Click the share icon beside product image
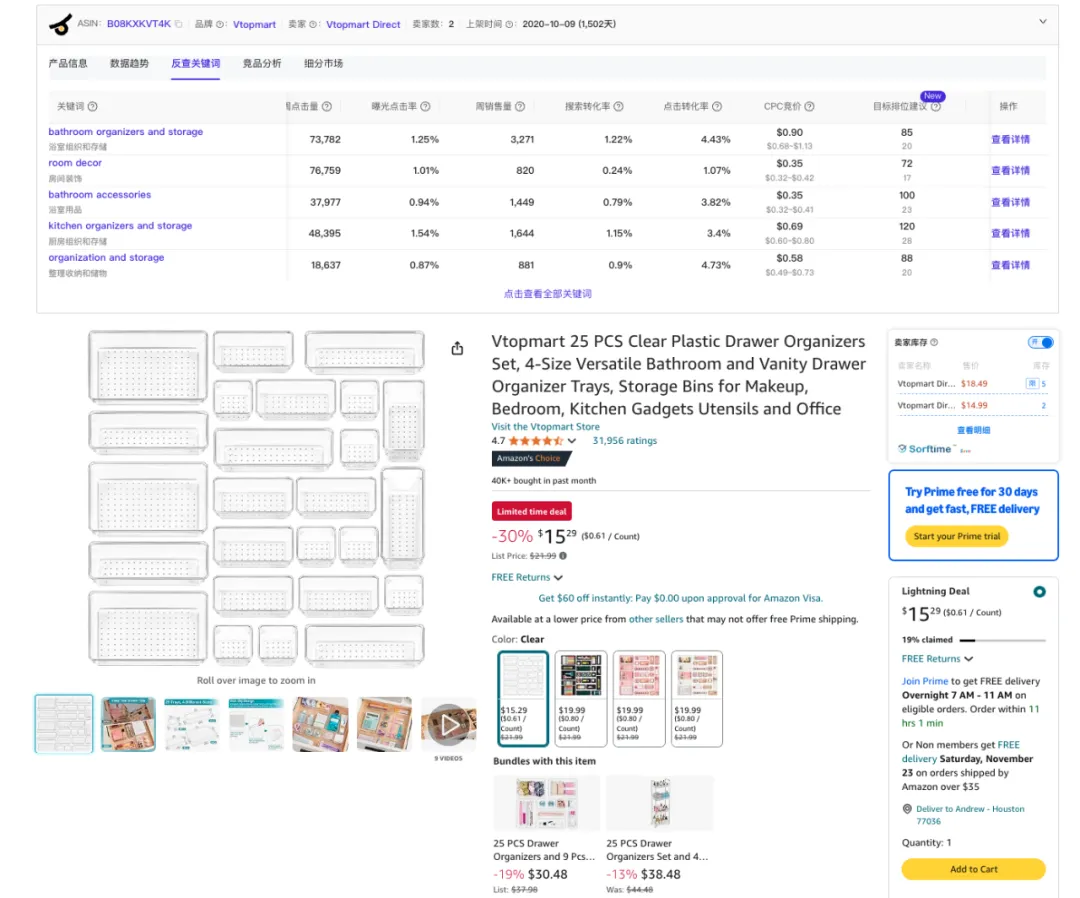 [457, 348]
